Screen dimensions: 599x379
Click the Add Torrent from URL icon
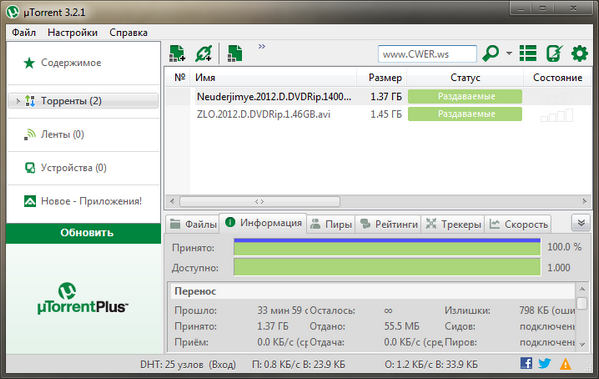[204, 53]
